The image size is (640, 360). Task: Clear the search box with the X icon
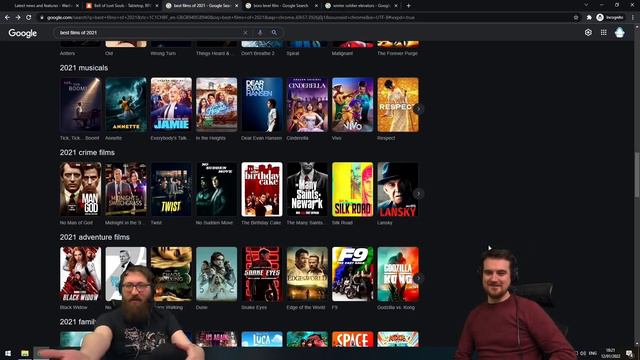[x=245, y=33]
